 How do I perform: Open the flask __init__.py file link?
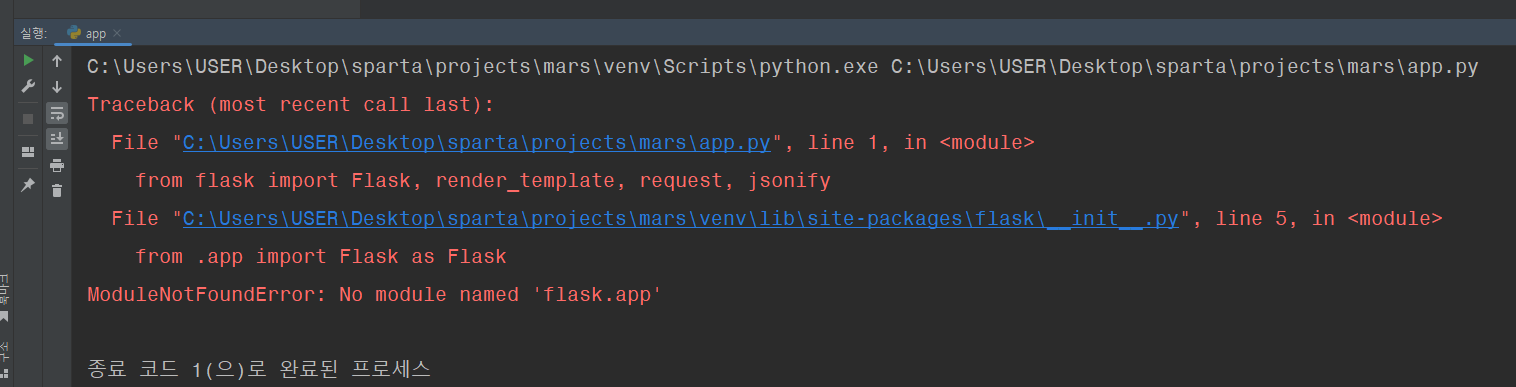[x=681, y=219]
